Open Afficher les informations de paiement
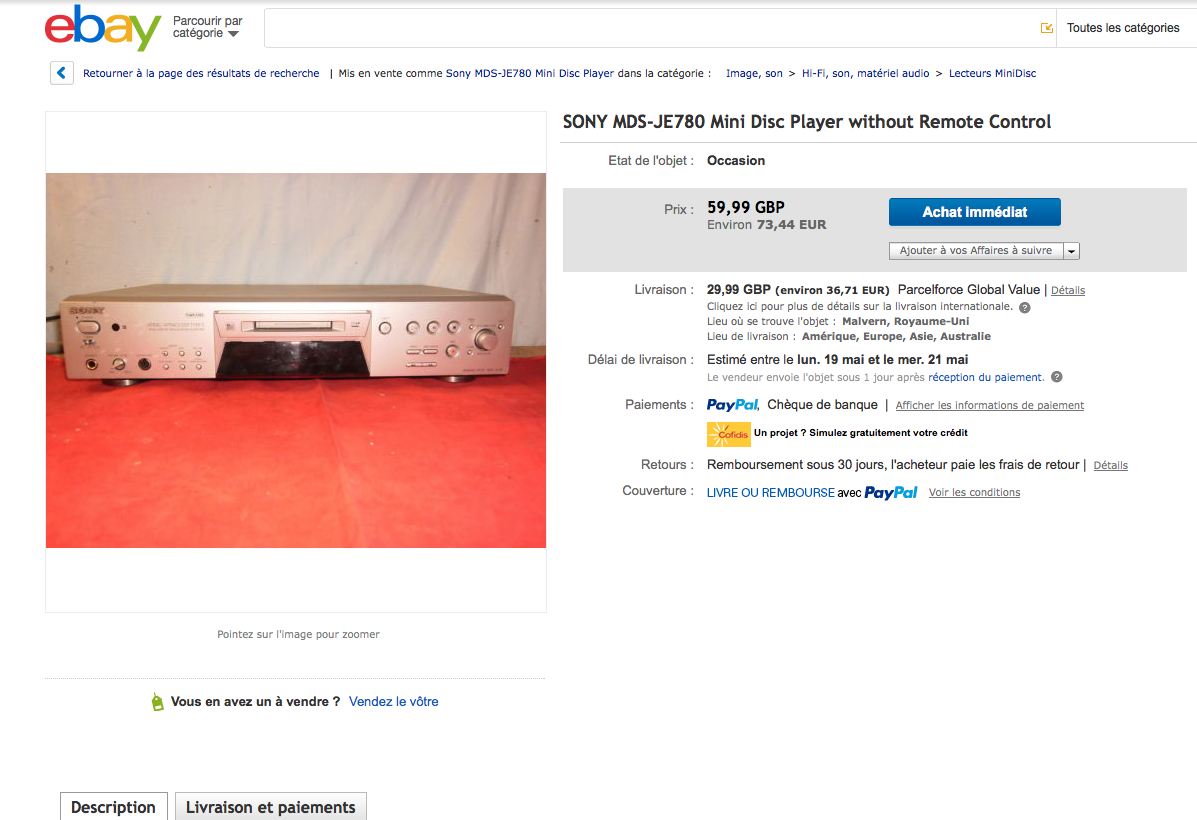The height and width of the screenshot is (820, 1197). [989, 405]
